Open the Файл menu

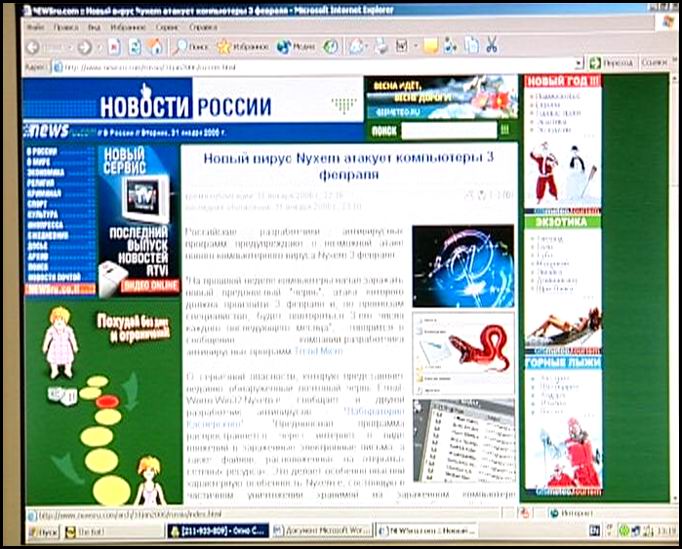click(35, 27)
